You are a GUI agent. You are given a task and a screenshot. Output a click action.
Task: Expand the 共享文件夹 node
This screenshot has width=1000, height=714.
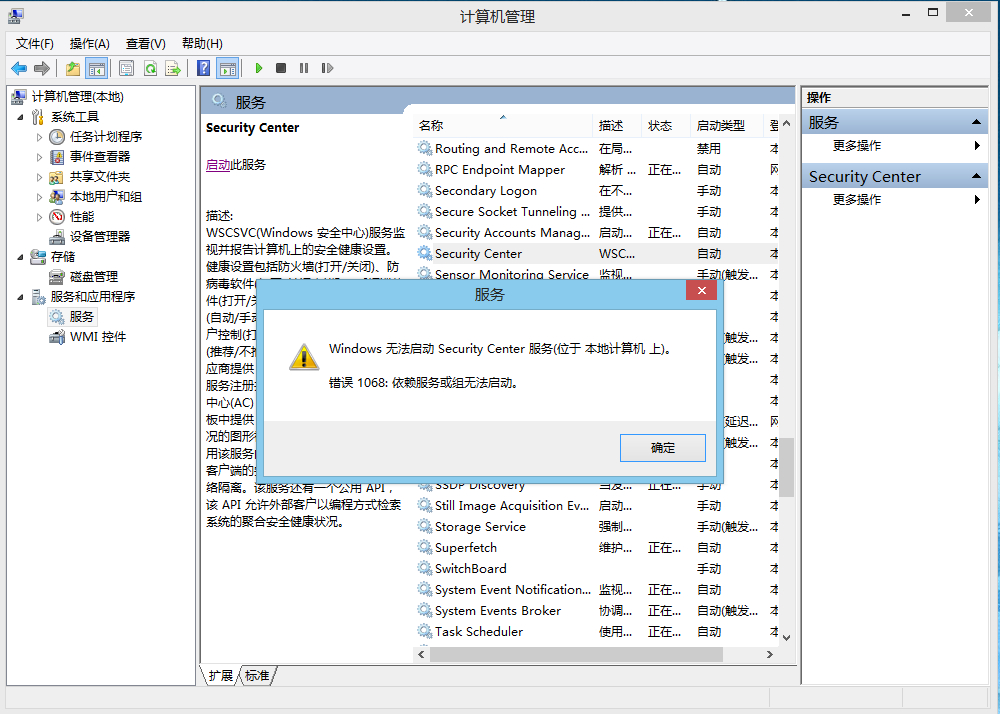[x=40, y=177]
